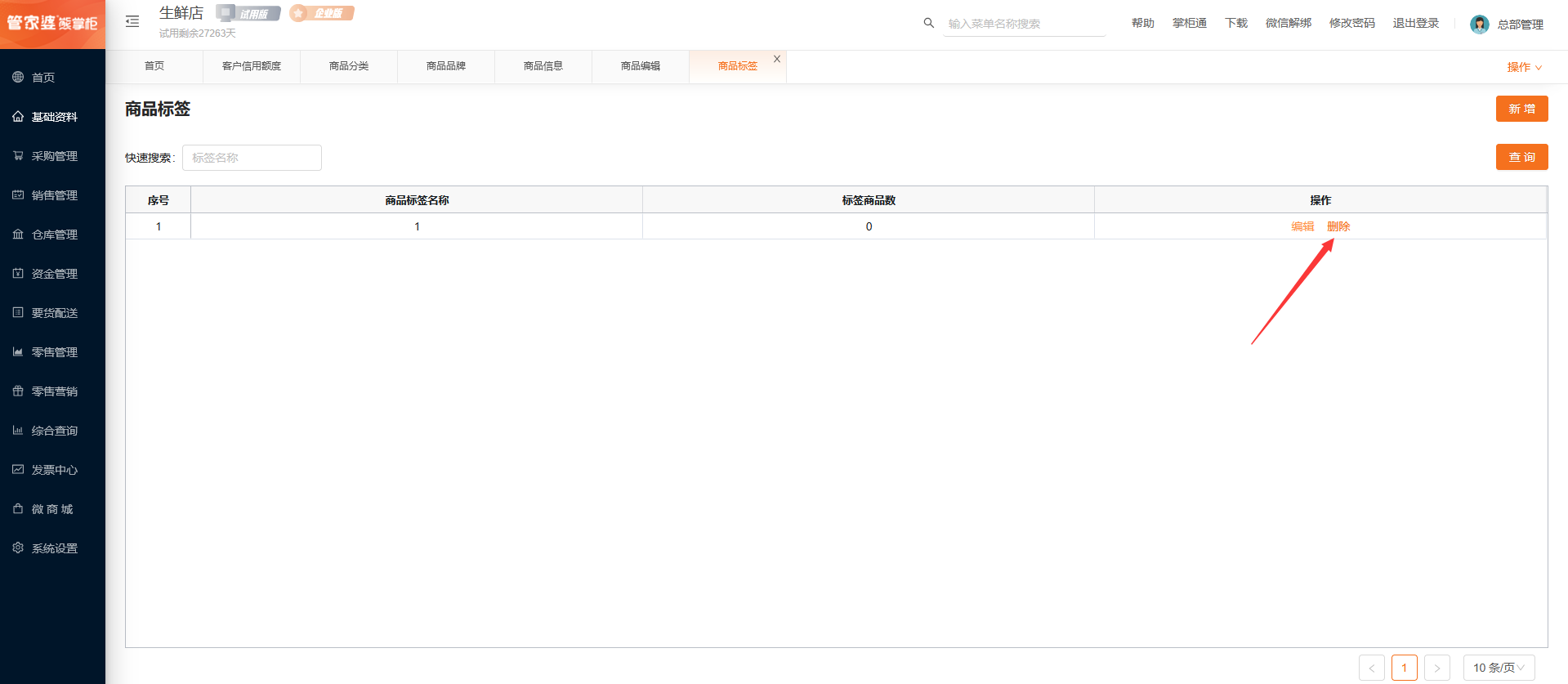The height and width of the screenshot is (684, 1568).
Task: Open the user avatar for 总部管理
Action: (x=1480, y=25)
